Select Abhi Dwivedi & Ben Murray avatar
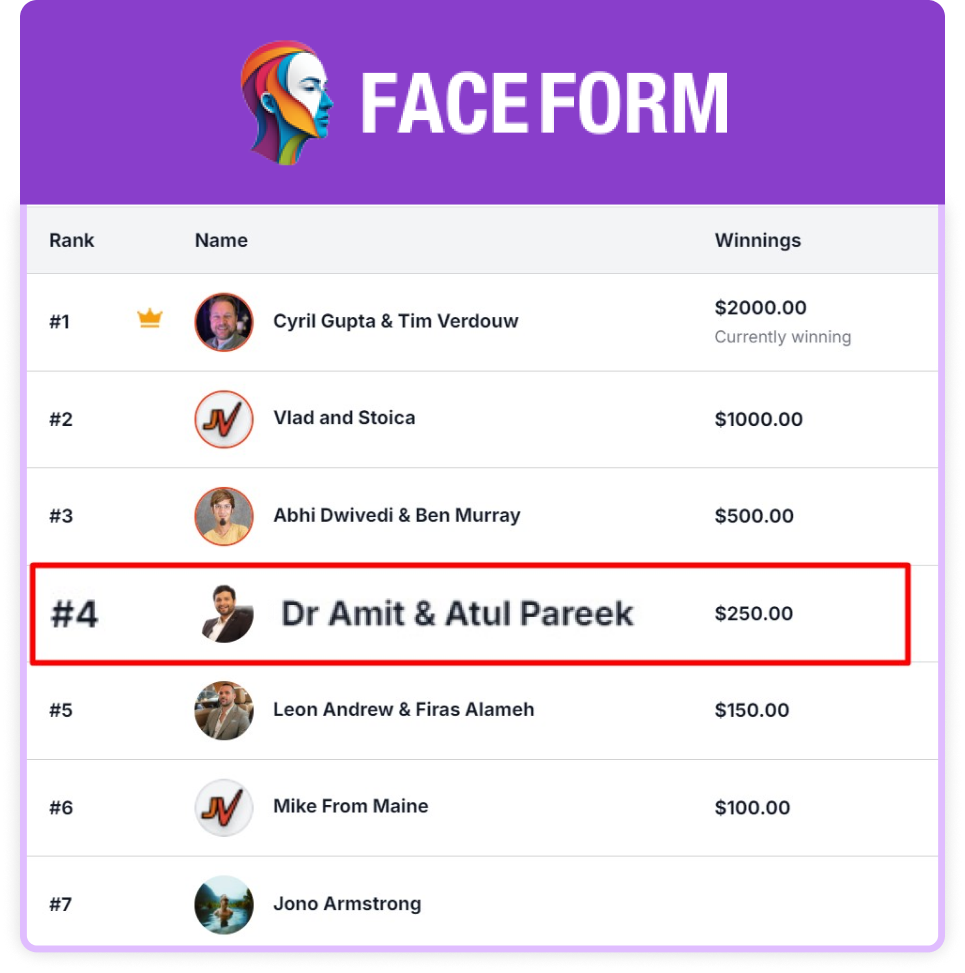 coord(224,516)
